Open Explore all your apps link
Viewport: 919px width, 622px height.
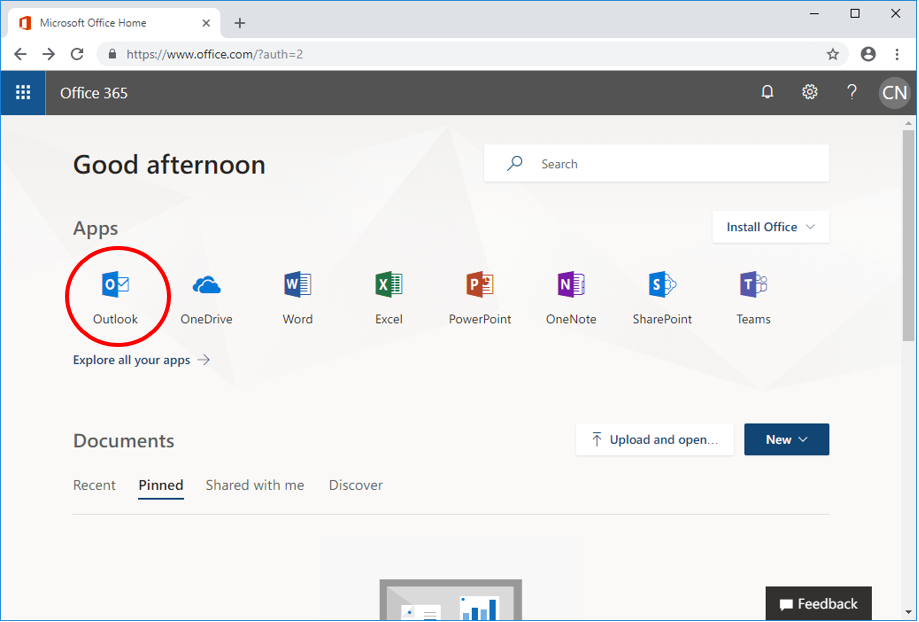coord(141,360)
